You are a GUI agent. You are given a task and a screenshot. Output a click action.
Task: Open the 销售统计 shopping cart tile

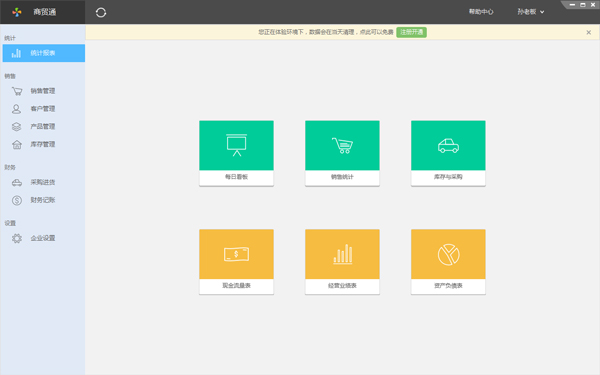point(342,153)
